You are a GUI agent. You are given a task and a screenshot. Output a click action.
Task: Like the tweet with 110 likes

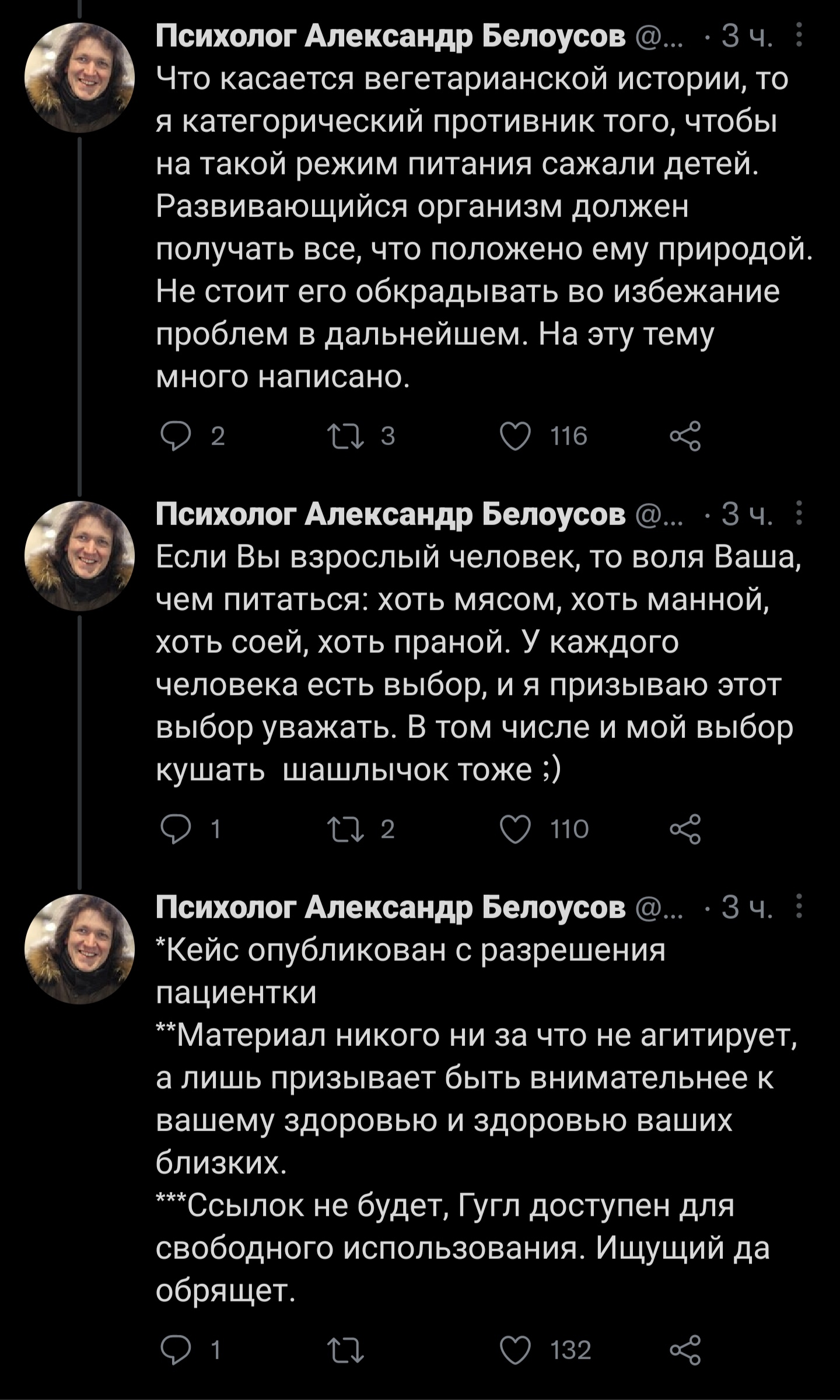click(516, 829)
